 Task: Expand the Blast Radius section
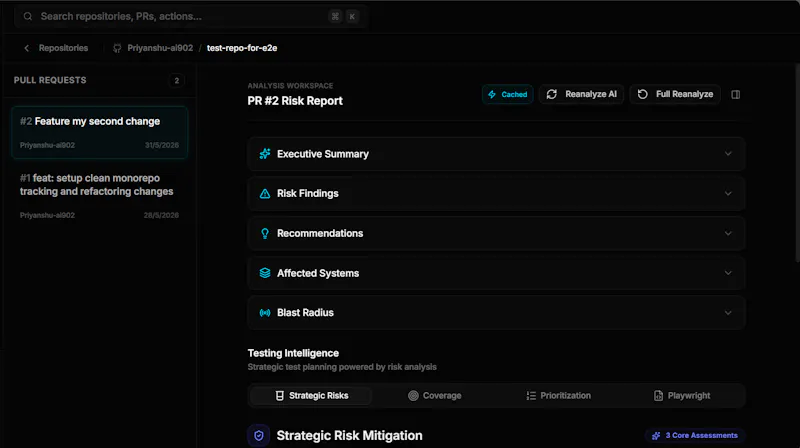pyautogui.click(x=496, y=313)
